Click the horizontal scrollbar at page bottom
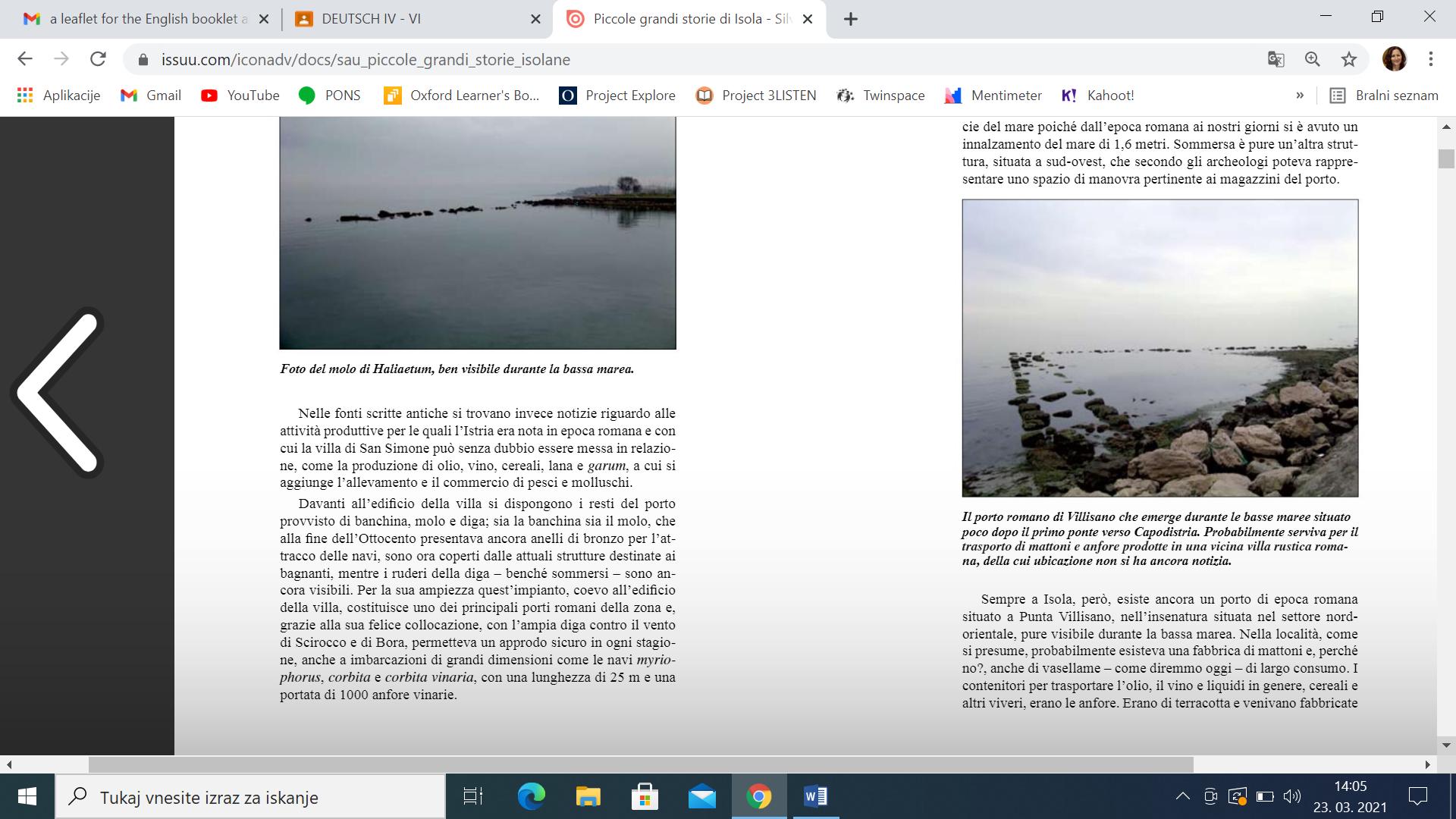 coord(641,764)
